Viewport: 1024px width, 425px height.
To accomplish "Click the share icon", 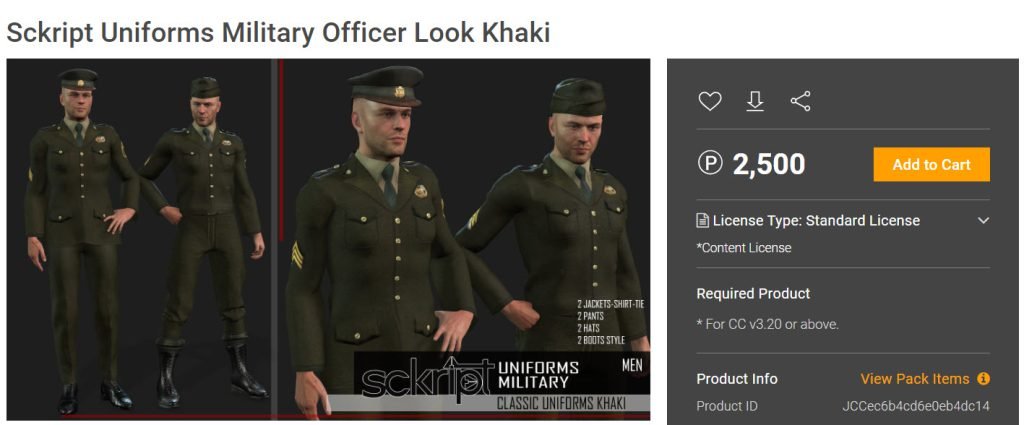I will pos(801,101).
